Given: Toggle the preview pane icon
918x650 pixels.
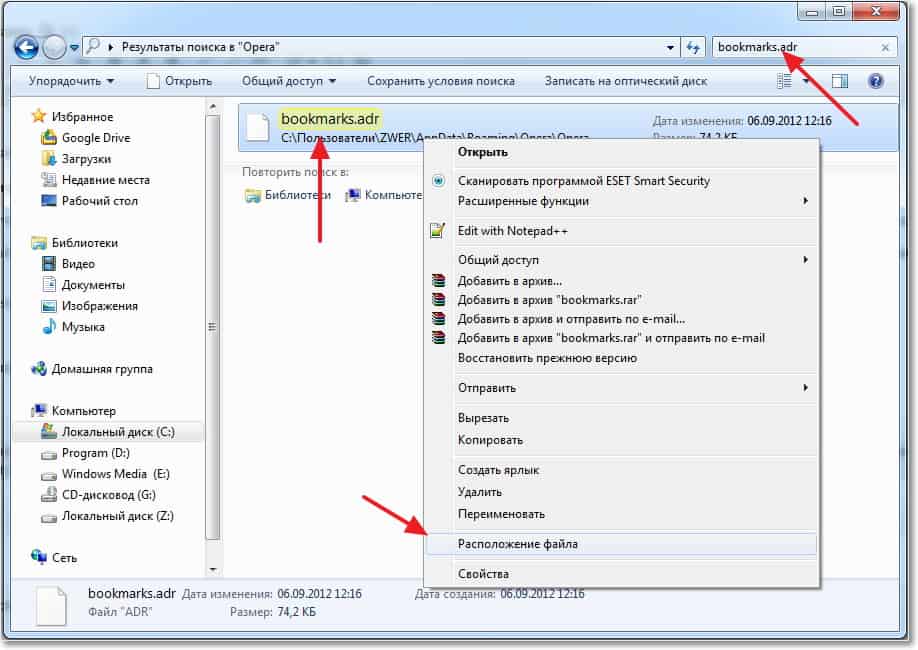Looking at the screenshot, I should point(839,81).
